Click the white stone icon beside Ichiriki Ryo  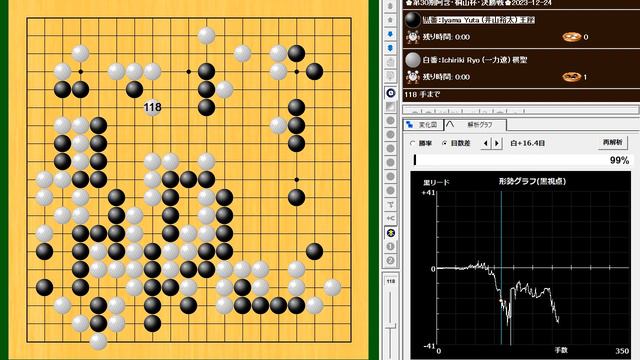pos(413,60)
